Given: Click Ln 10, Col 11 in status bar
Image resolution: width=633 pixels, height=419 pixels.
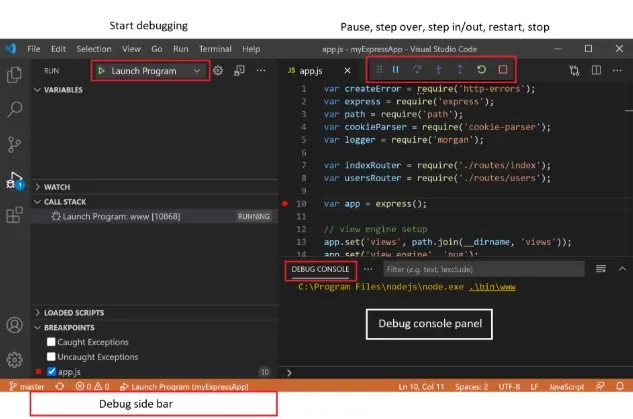Looking at the screenshot, I should (421, 387).
